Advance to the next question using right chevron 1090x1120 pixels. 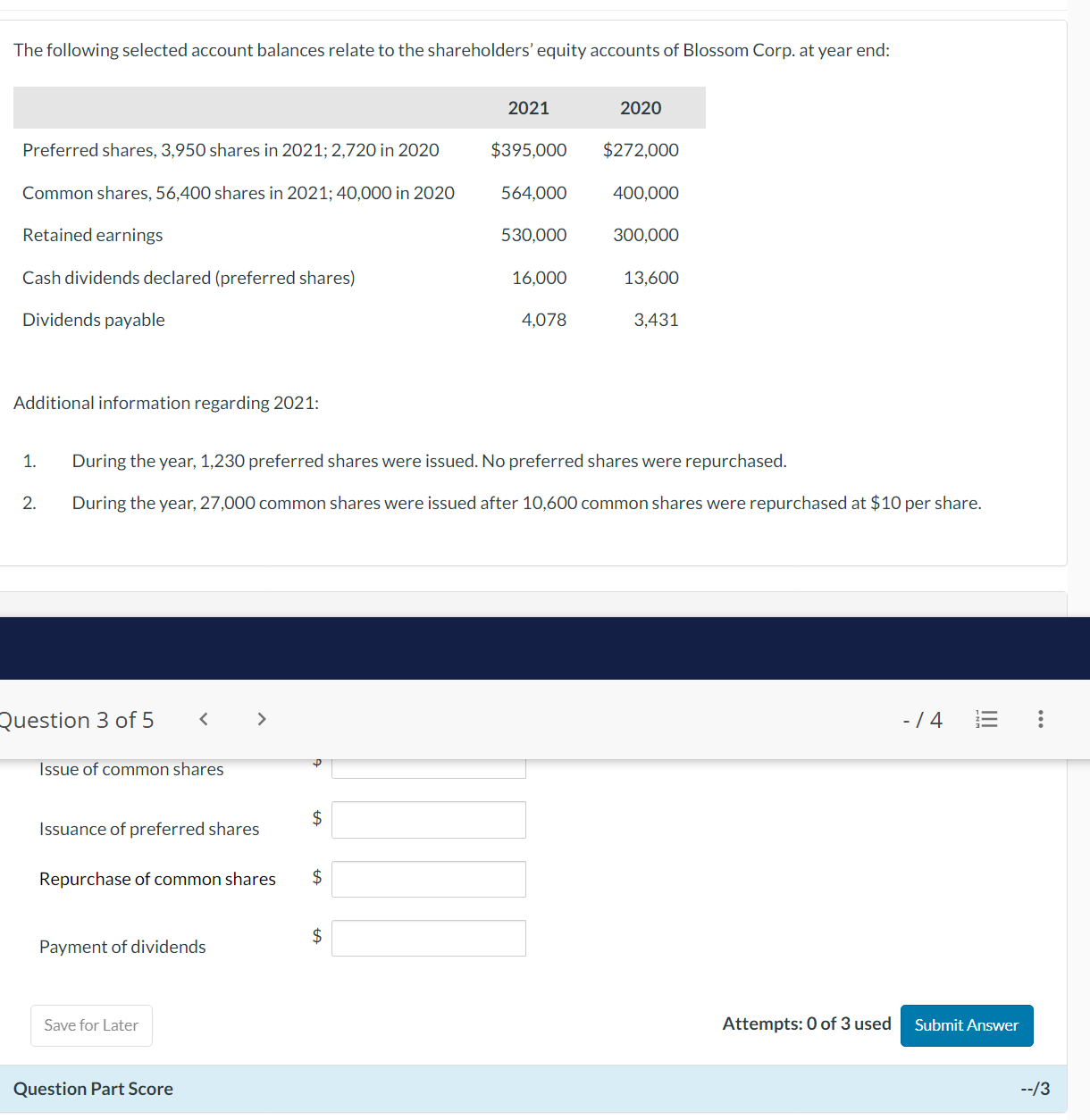pos(261,719)
